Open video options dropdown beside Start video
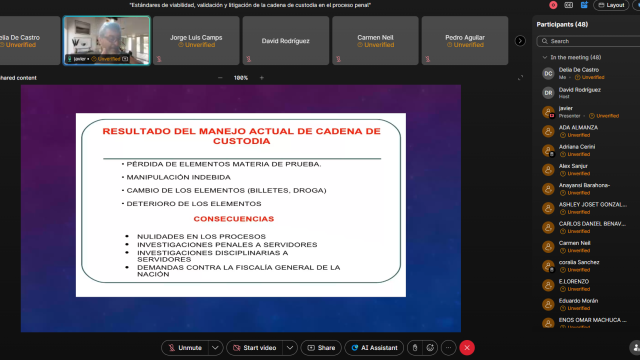 (290, 348)
